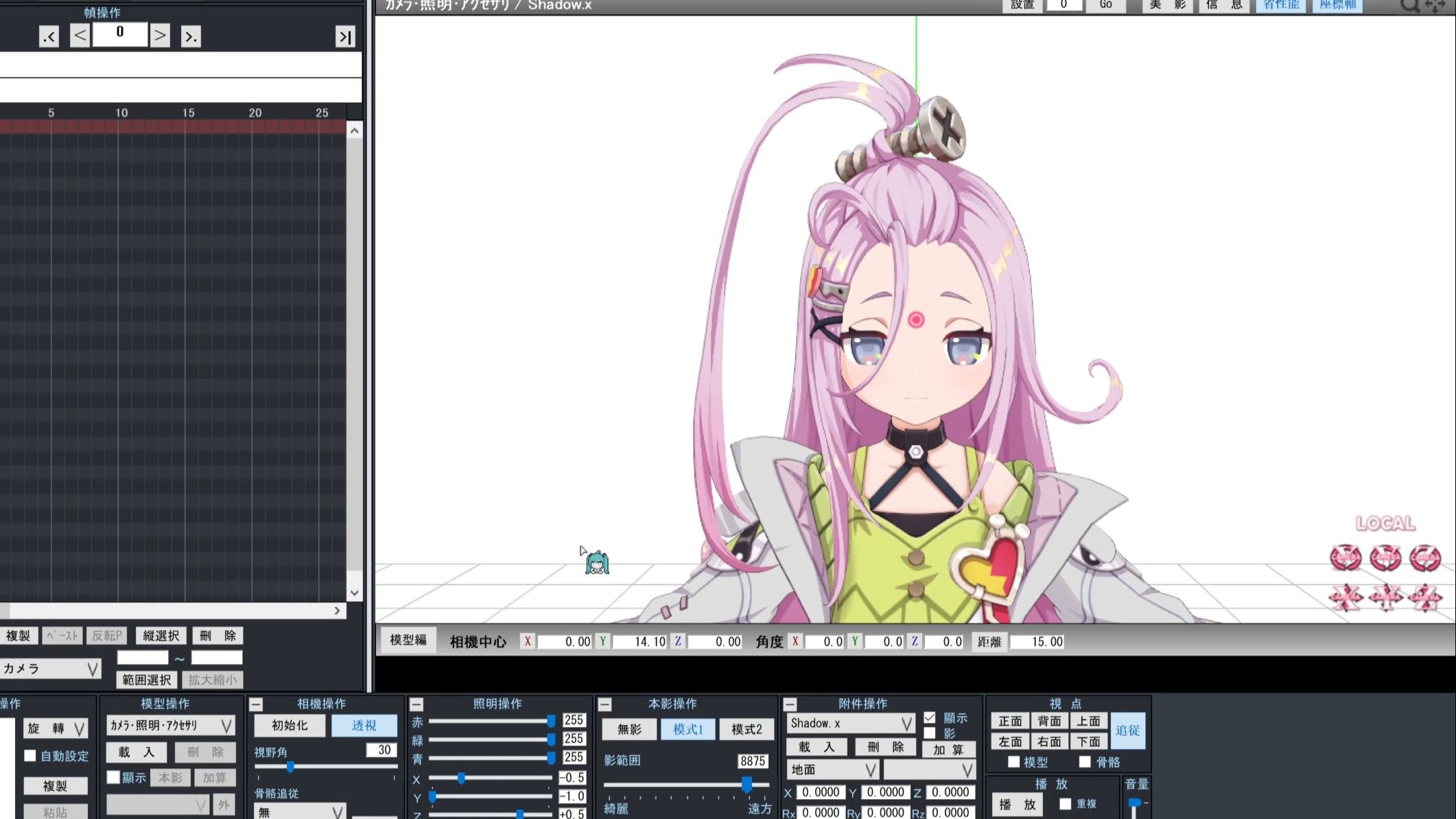The height and width of the screenshot is (819, 1456).
Task: Go to the last frame with the >| button
Action: (x=345, y=36)
